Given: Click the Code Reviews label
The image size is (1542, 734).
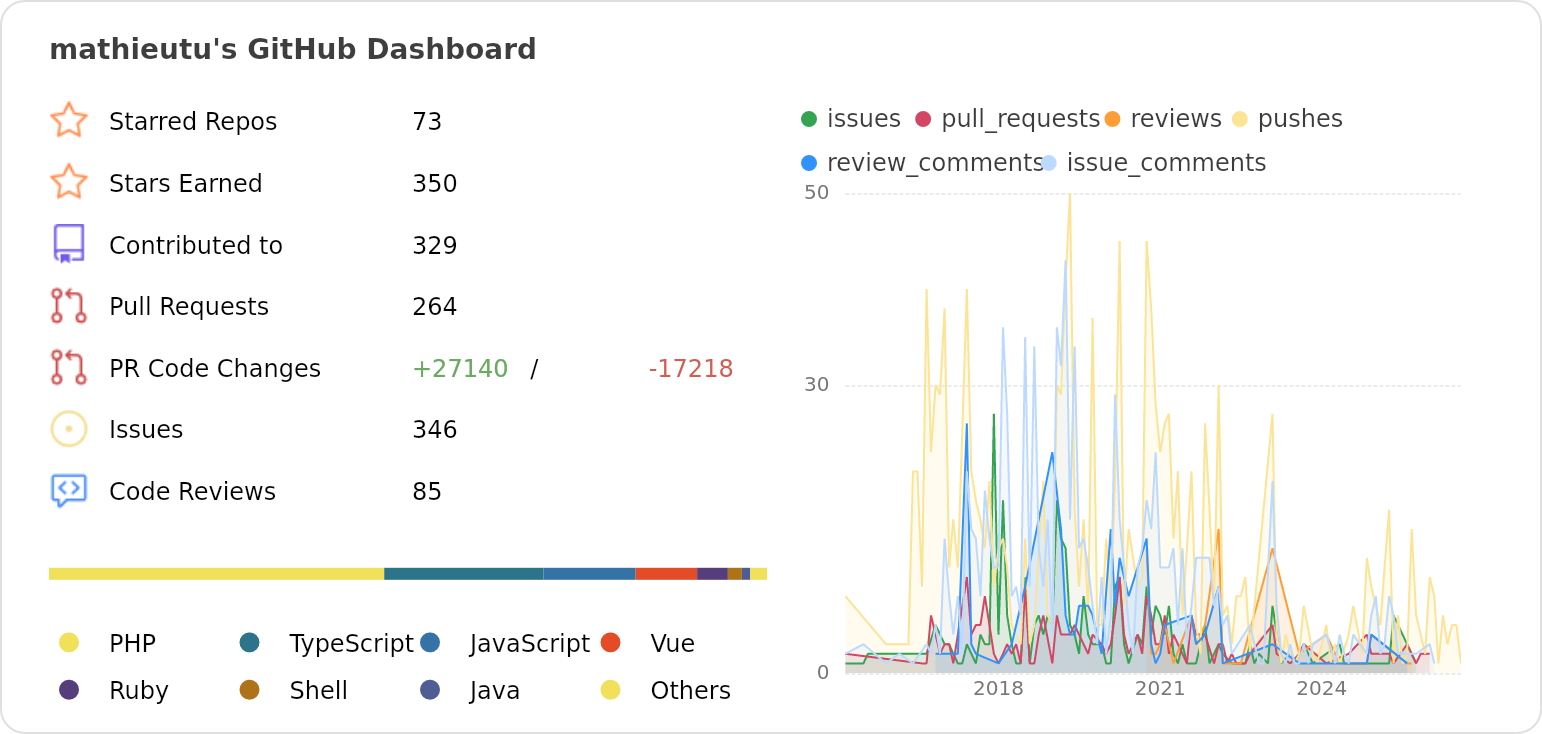Looking at the screenshot, I should click(192, 492).
